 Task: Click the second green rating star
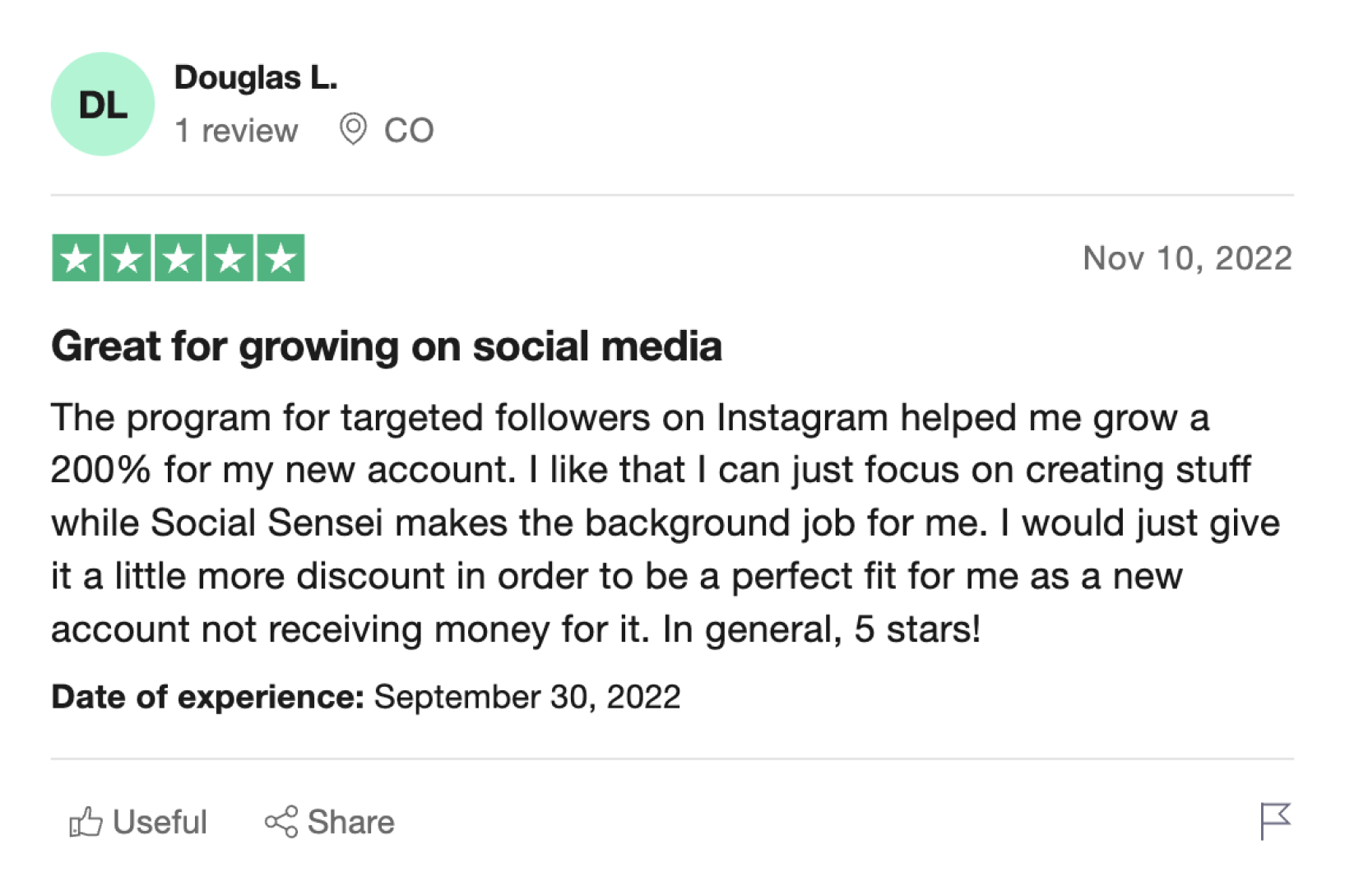pos(128,258)
